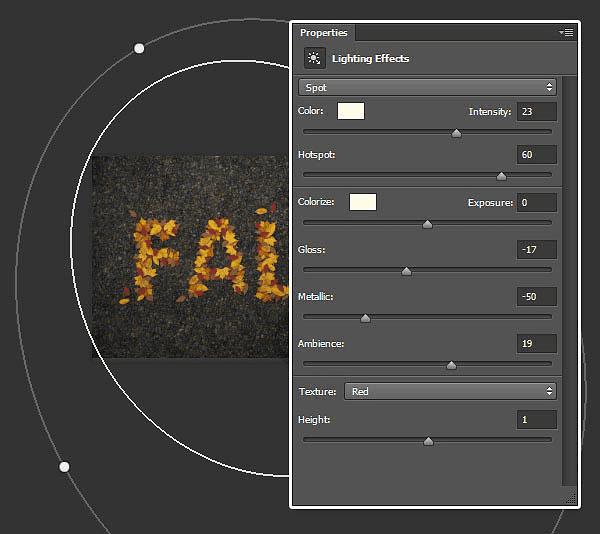Click the Metallic label
600x534 pixels.
(315, 296)
